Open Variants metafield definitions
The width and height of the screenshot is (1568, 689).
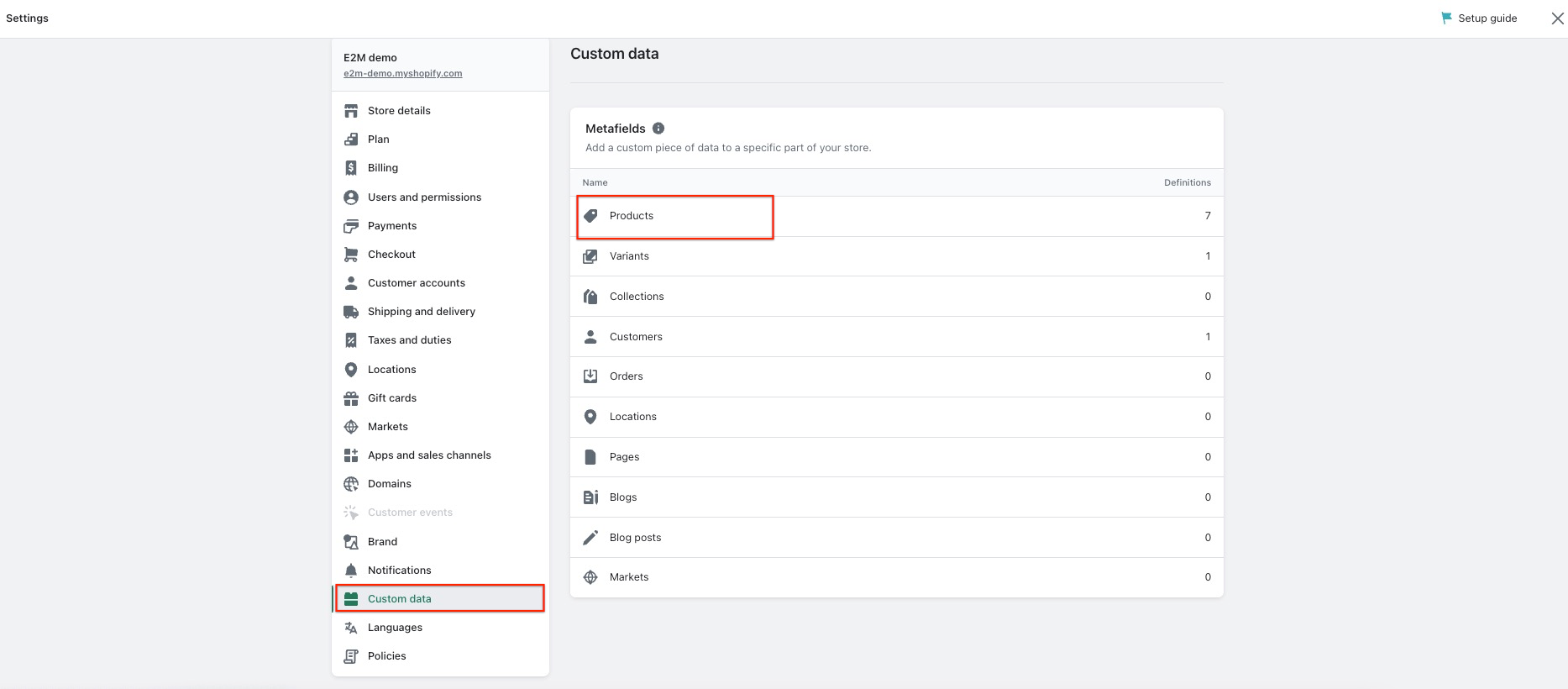click(x=629, y=256)
